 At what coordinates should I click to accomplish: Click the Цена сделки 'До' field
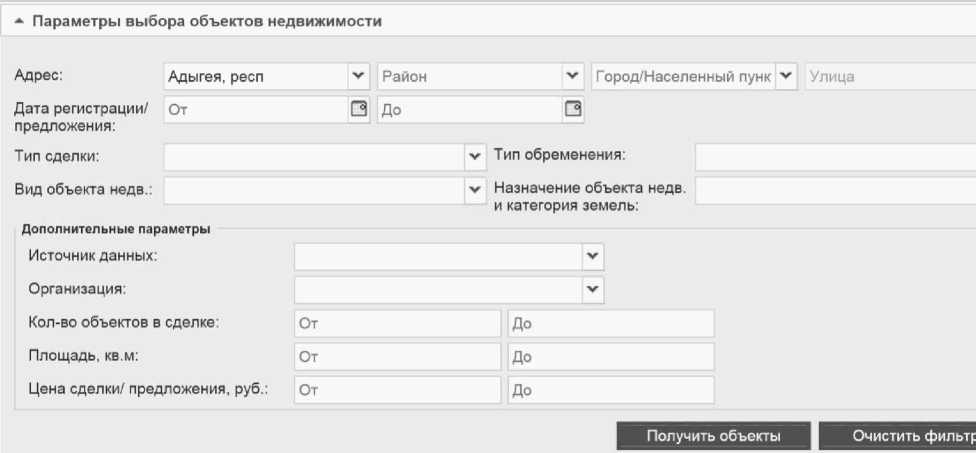tap(610, 389)
